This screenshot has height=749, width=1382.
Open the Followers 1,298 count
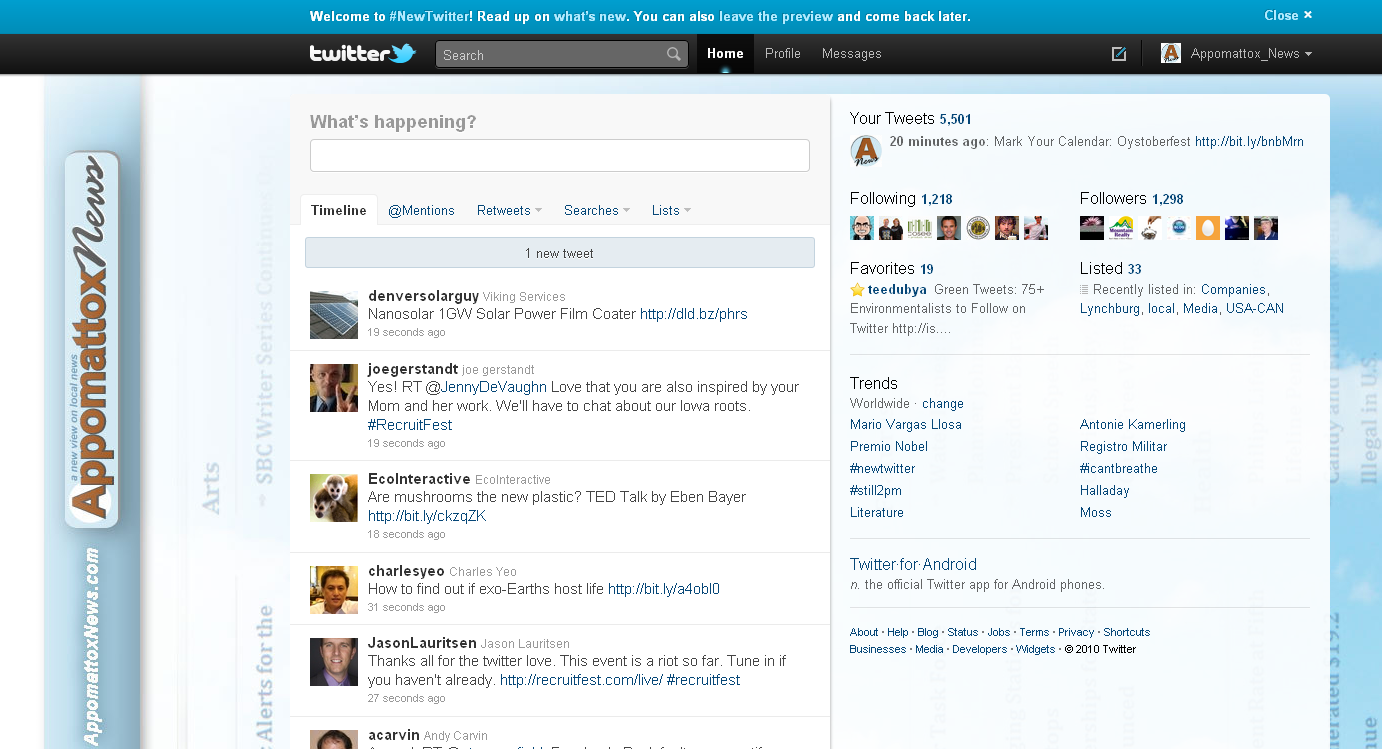[1167, 199]
